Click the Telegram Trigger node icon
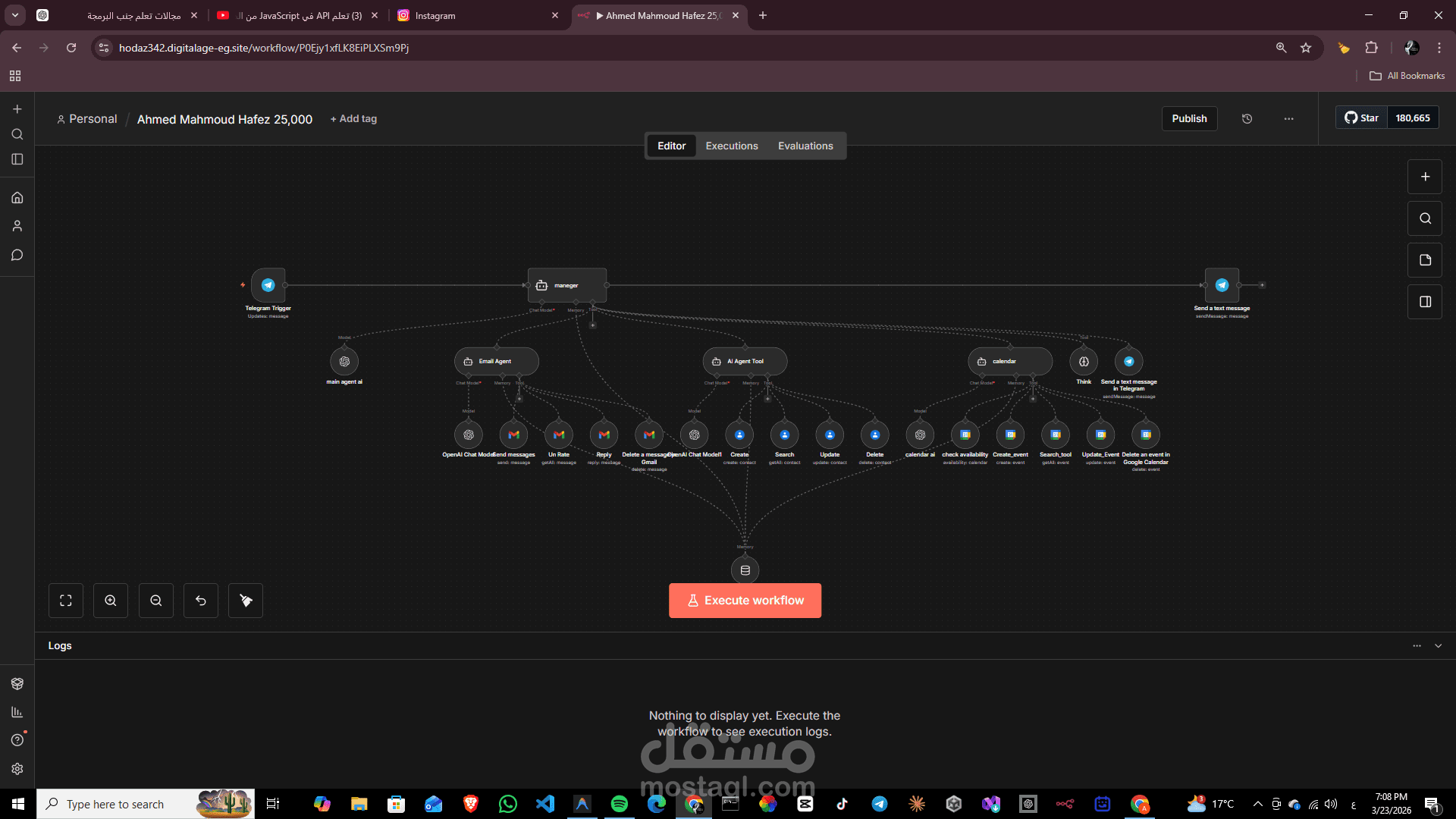The image size is (1456, 819). point(268,285)
